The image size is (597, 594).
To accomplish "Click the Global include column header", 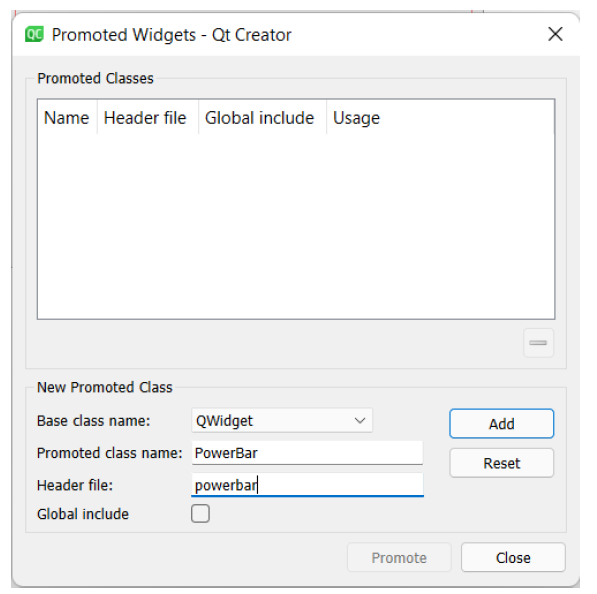I will 262,118.
